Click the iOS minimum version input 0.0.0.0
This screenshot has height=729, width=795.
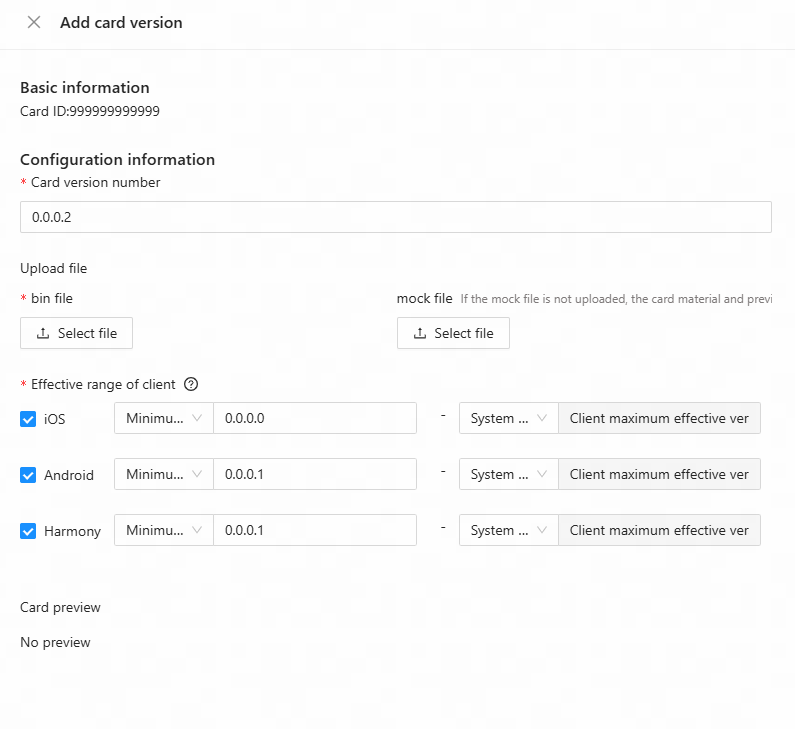coord(314,418)
